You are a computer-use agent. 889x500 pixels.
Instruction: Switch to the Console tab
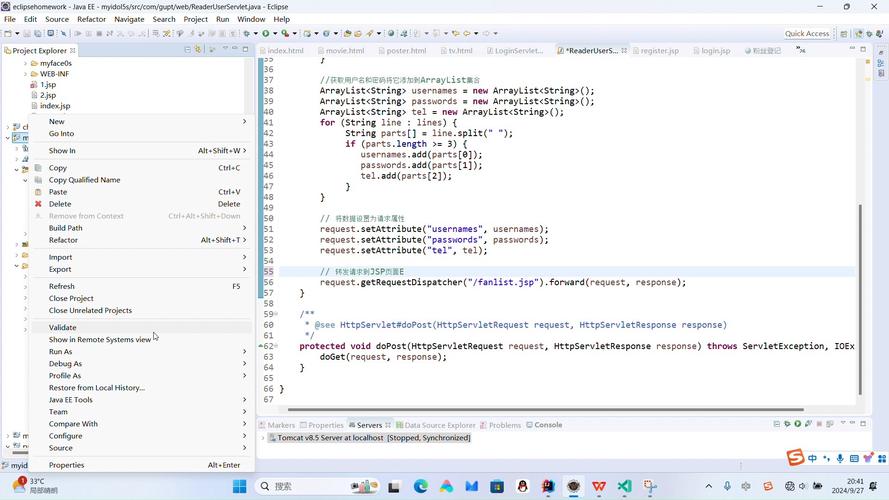[544, 425]
